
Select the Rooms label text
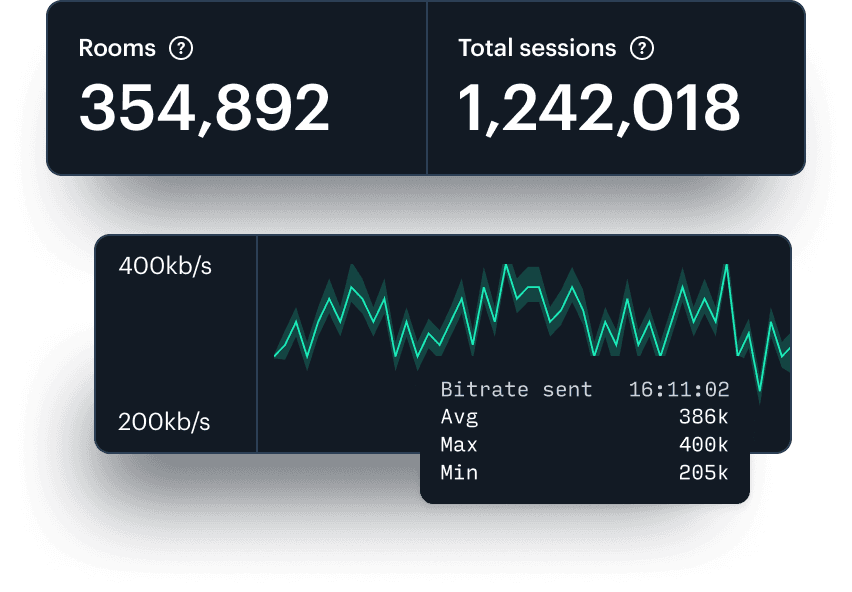point(117,48)
